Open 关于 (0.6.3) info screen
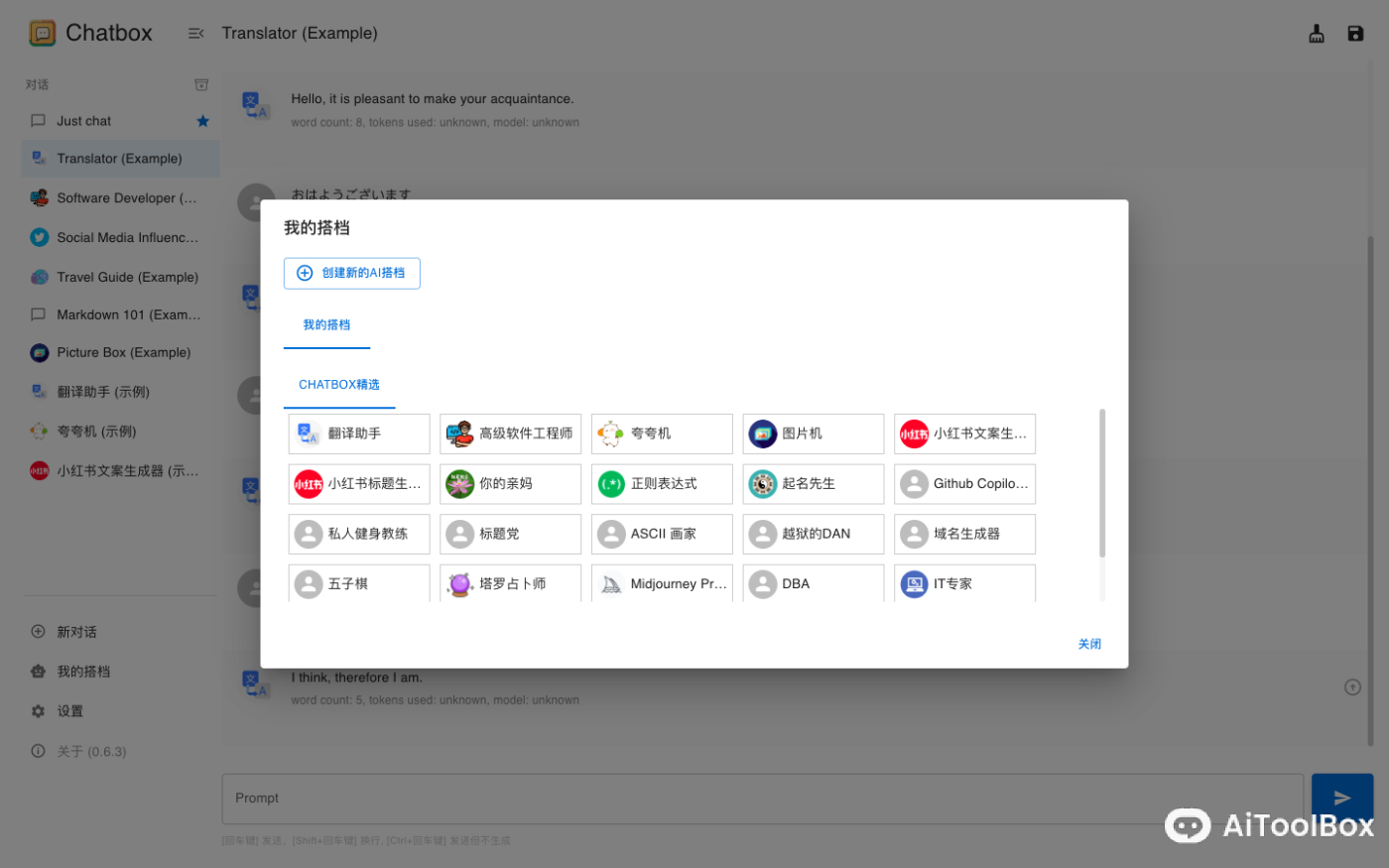The width and height of the screenshot is (1389, 868). 74,751
